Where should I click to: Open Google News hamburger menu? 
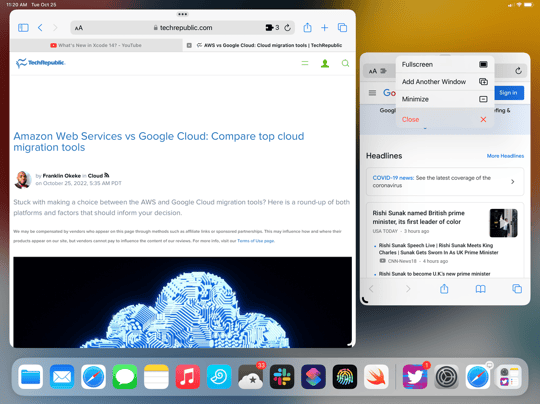pyautogui.click(x=372, y=93)
